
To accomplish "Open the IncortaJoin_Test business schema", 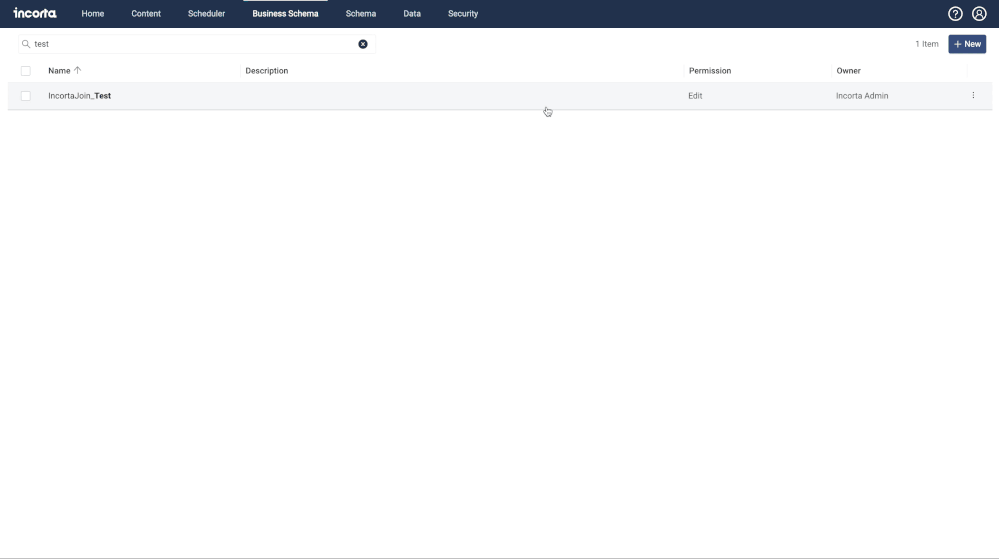I will [80, 96].
